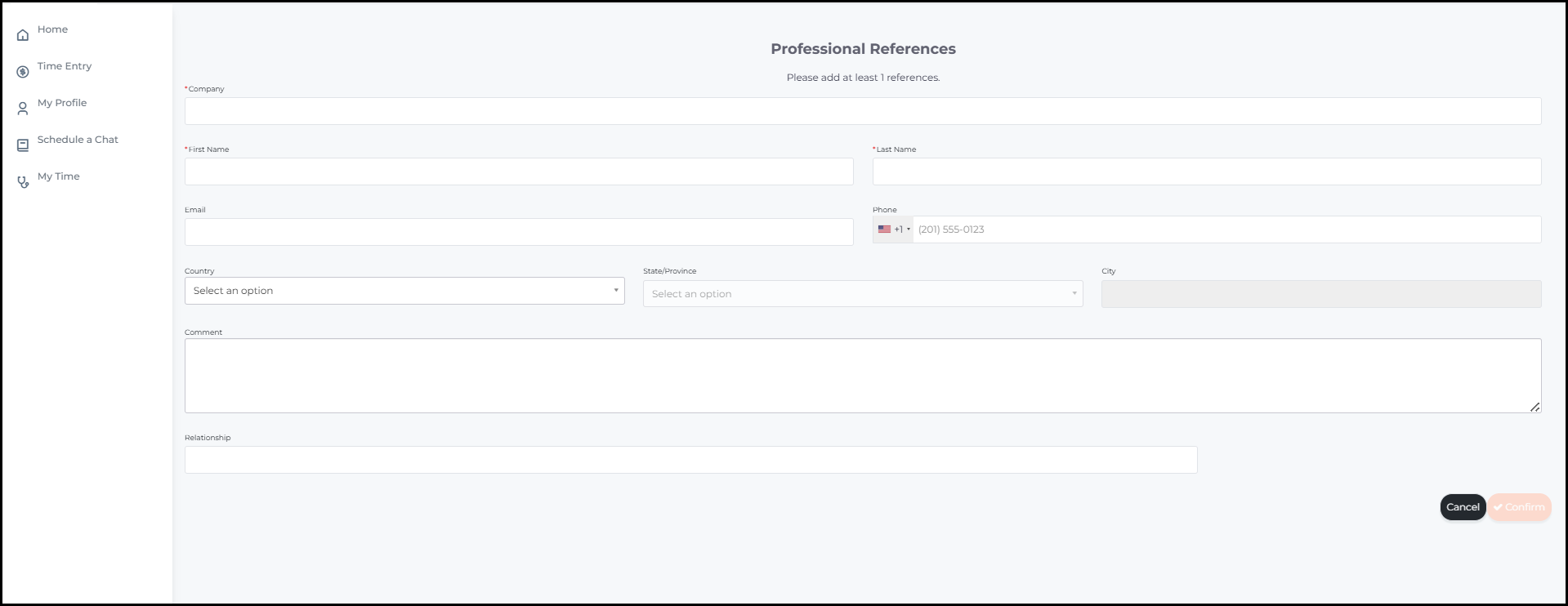The image size is (1568, 606).
Task: Click the My Time stethoscope icon
Action: pos(23,182)
